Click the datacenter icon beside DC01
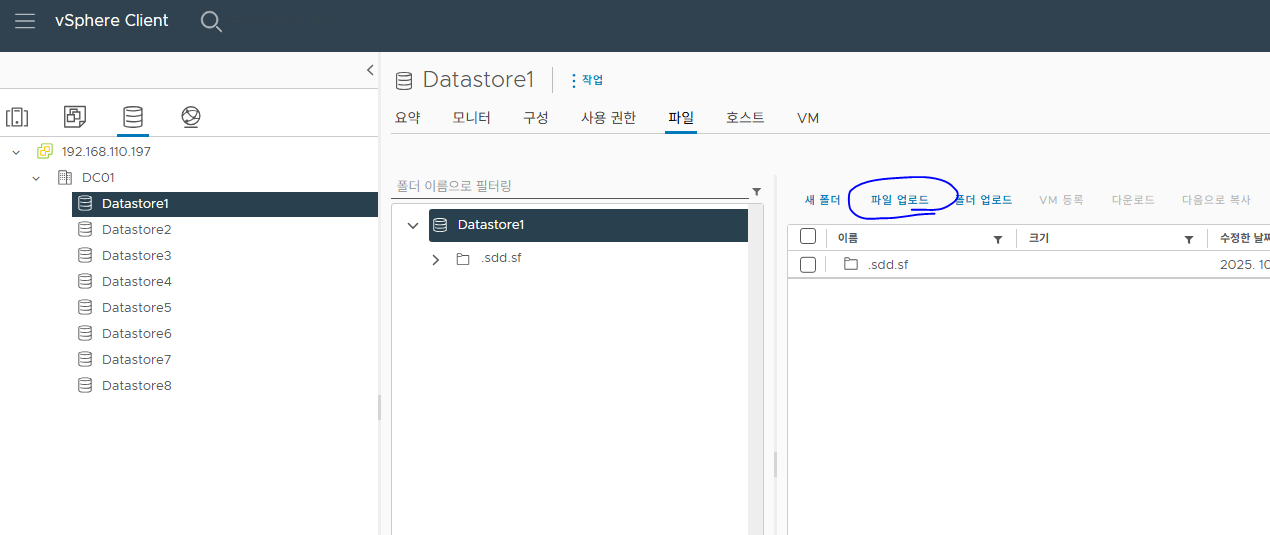The image size is (1270, 535). click(64, 177)
